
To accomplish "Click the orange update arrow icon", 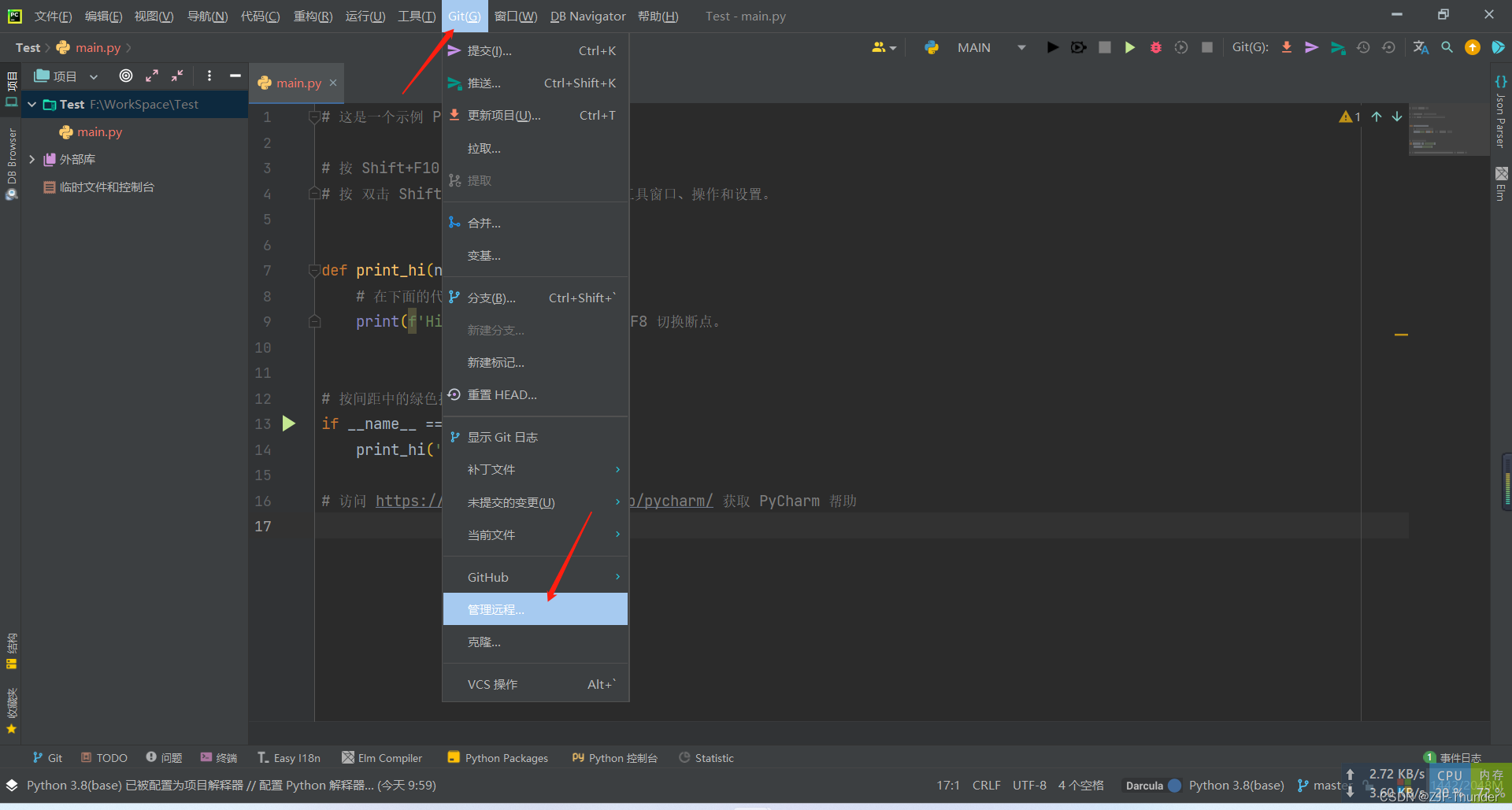I will pyautogui.click(x=1472, y=47).
